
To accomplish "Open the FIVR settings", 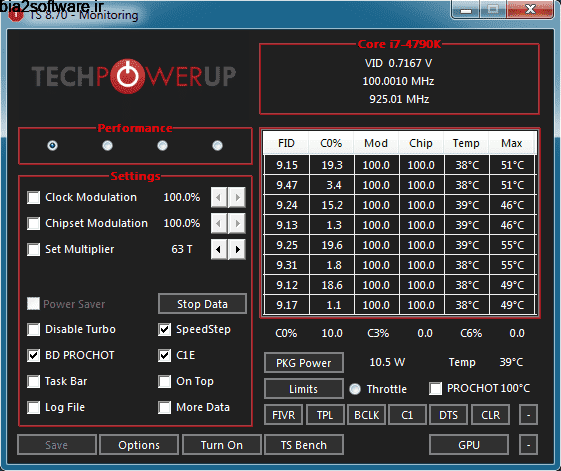I will tap(283, 415).
